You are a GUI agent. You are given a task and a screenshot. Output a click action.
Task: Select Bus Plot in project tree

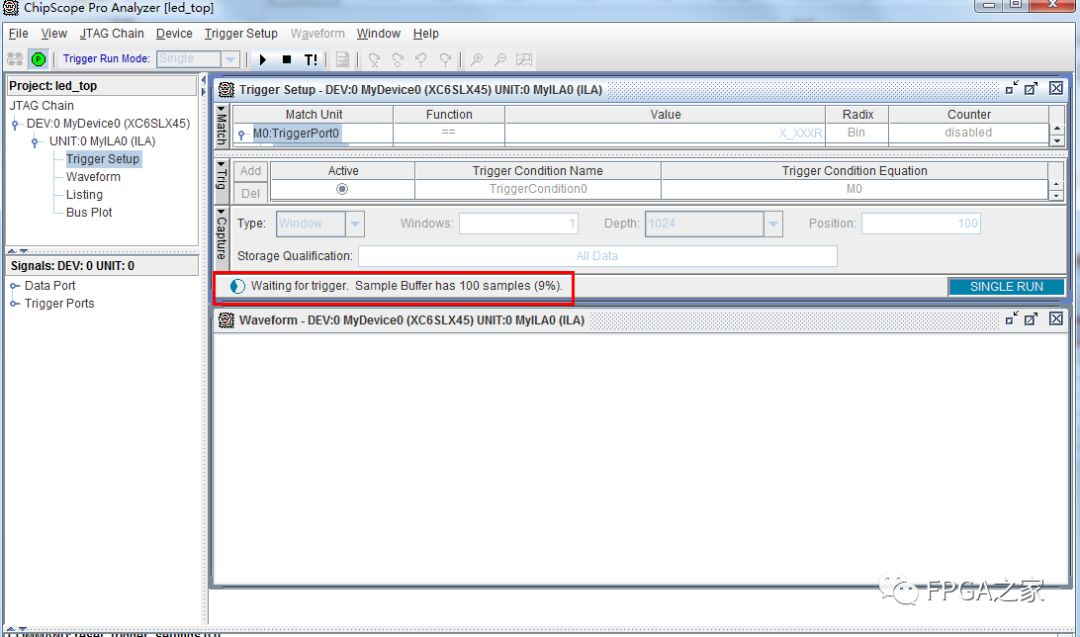click(x=89, y=213)
